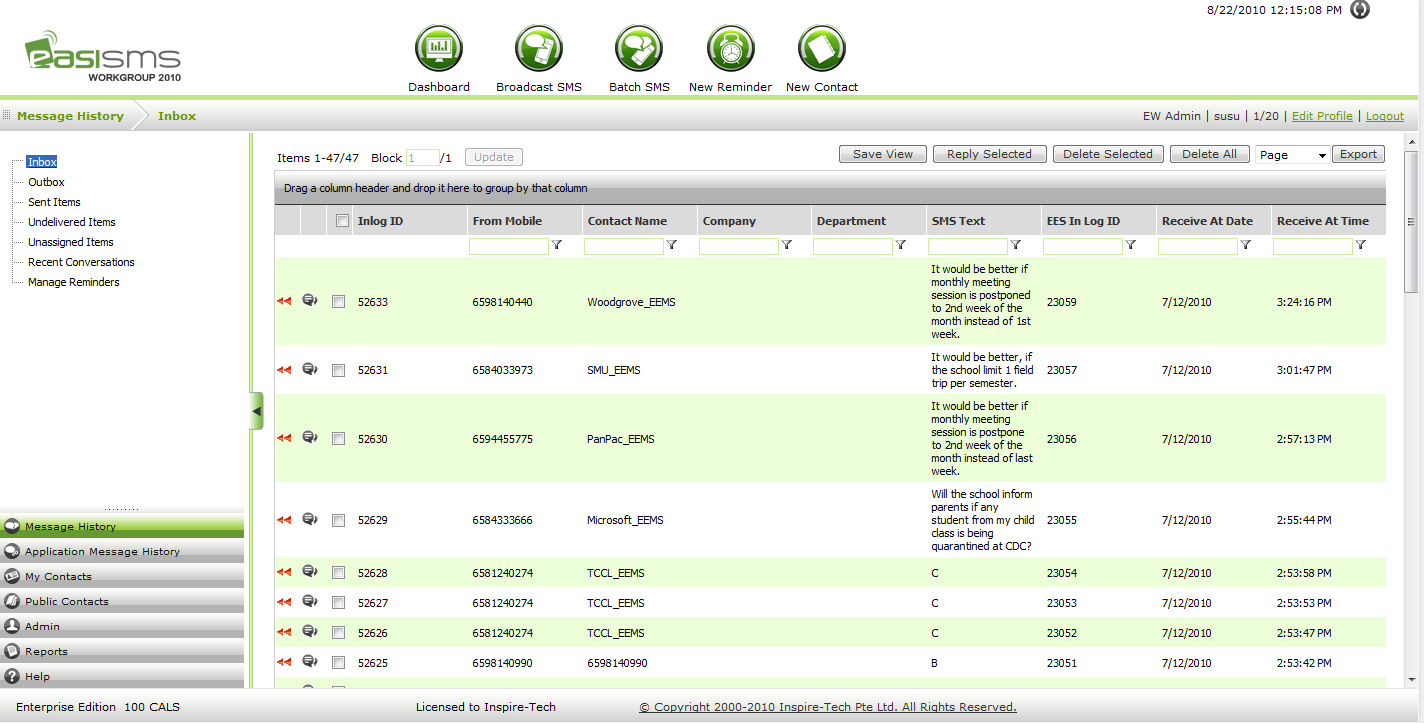Click the Reply Selected button
Image resolution: width=1424 pixels, height=723 pixels.
point(989,154)
